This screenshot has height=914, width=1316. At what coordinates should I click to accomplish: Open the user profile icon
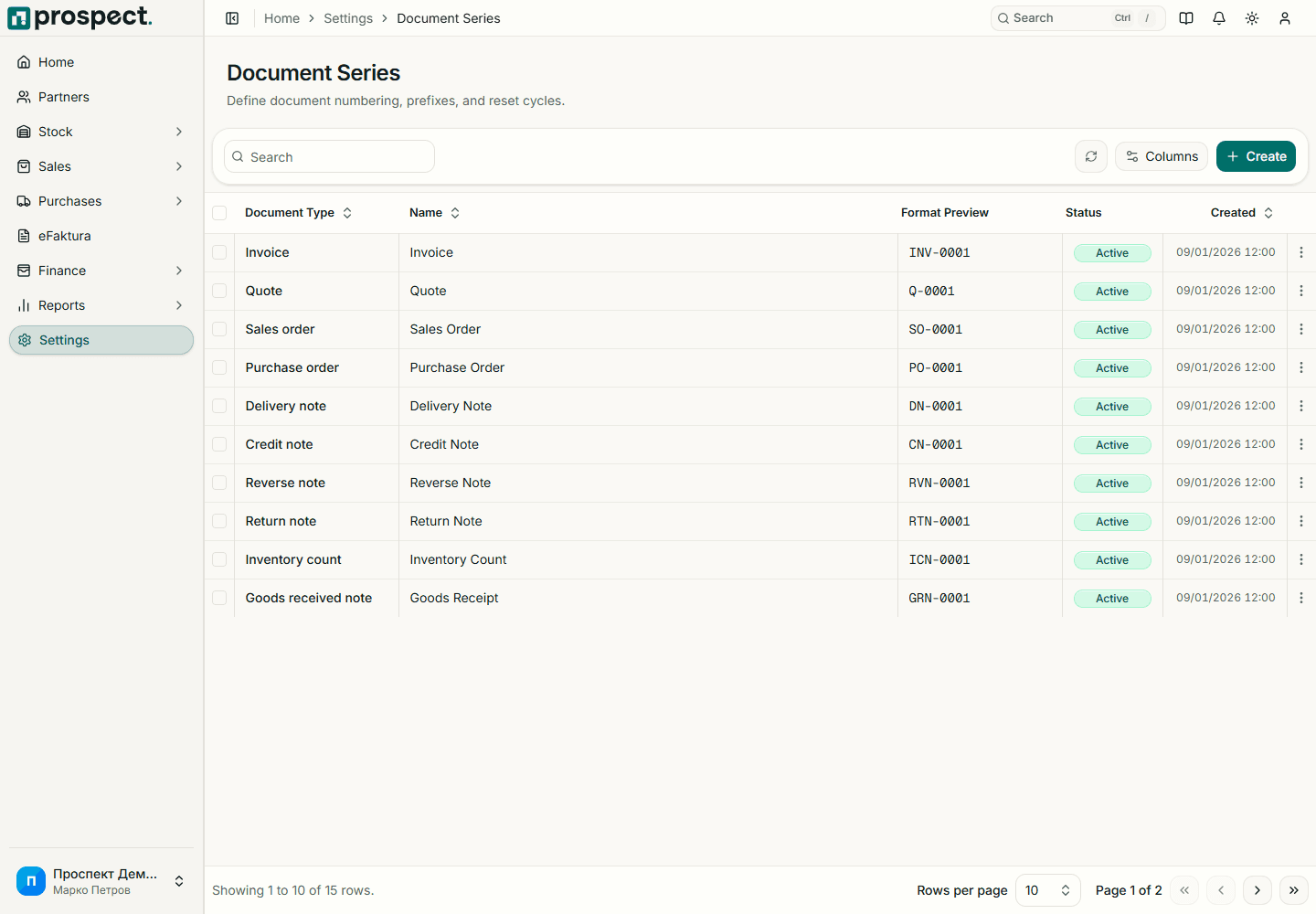coord(1285,18)
